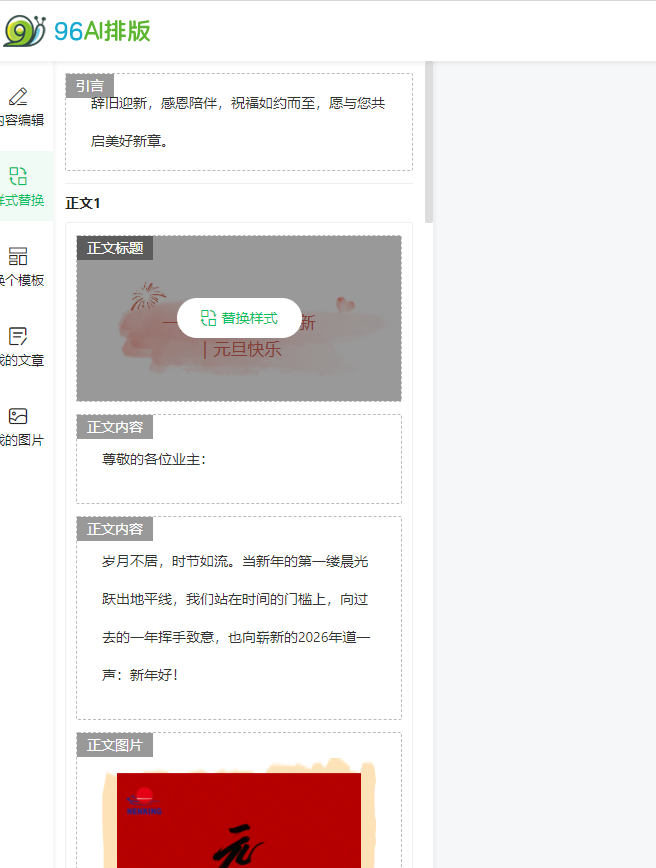Select the 引言 label tag

(90, 86)
